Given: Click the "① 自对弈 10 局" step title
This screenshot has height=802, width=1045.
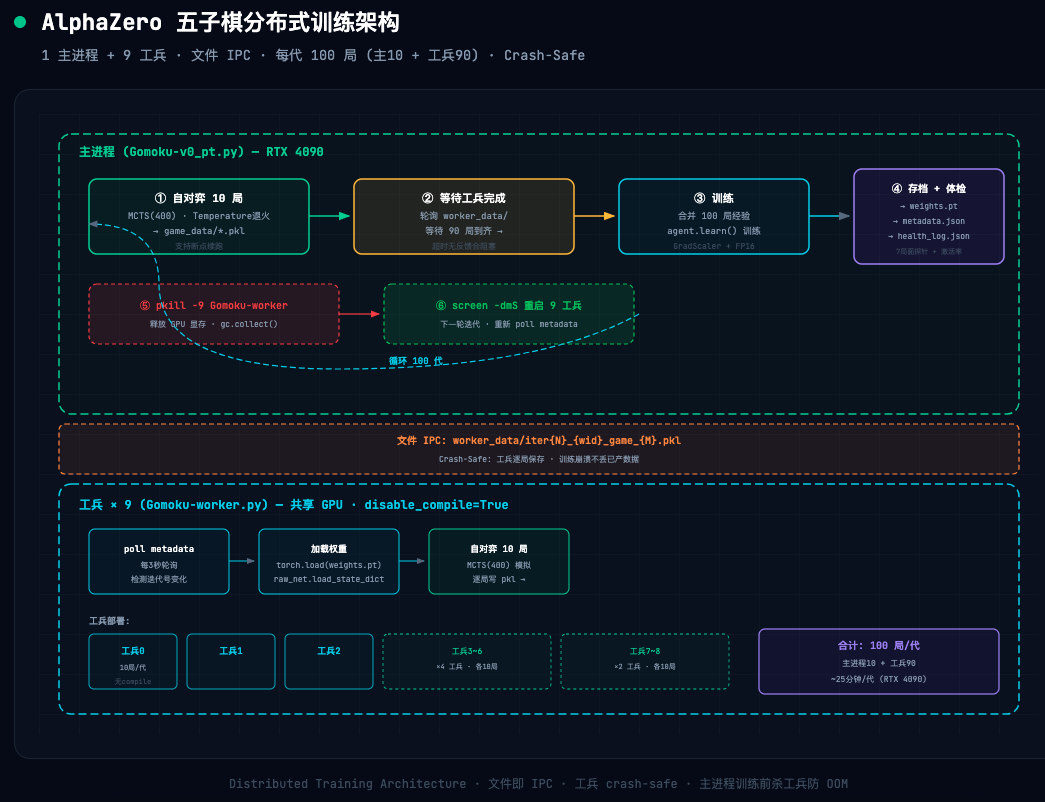Looking at the screenshot, I should point(199,198).
